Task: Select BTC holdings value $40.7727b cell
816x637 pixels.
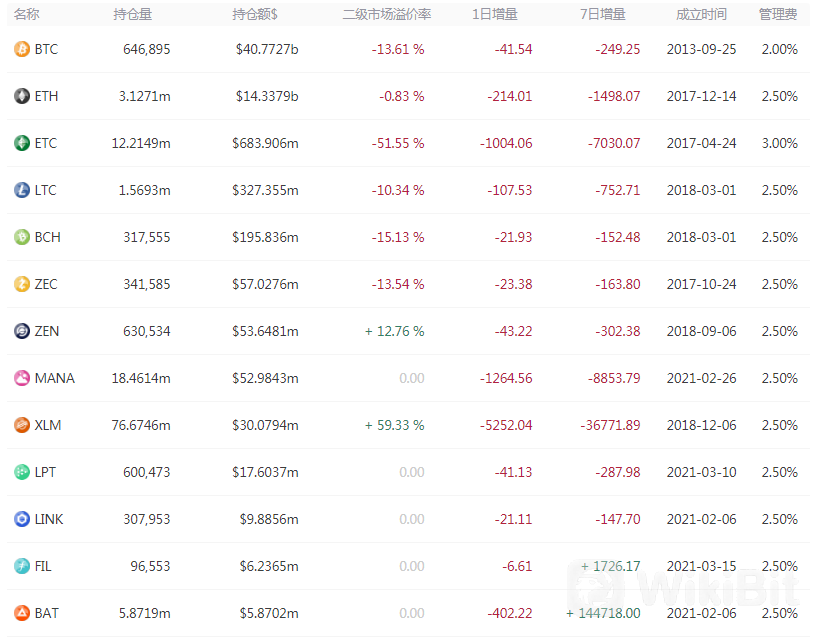Action: 267,49
